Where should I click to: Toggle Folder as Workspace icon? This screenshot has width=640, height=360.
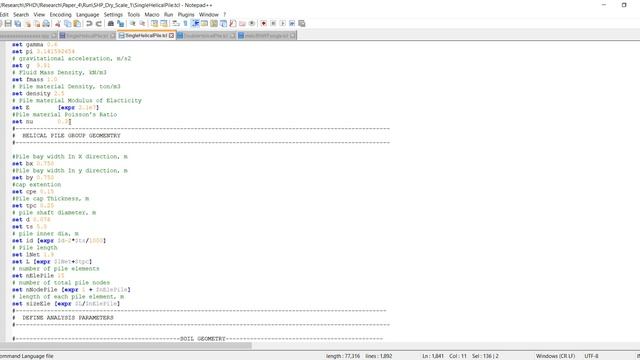coord(242,24)
